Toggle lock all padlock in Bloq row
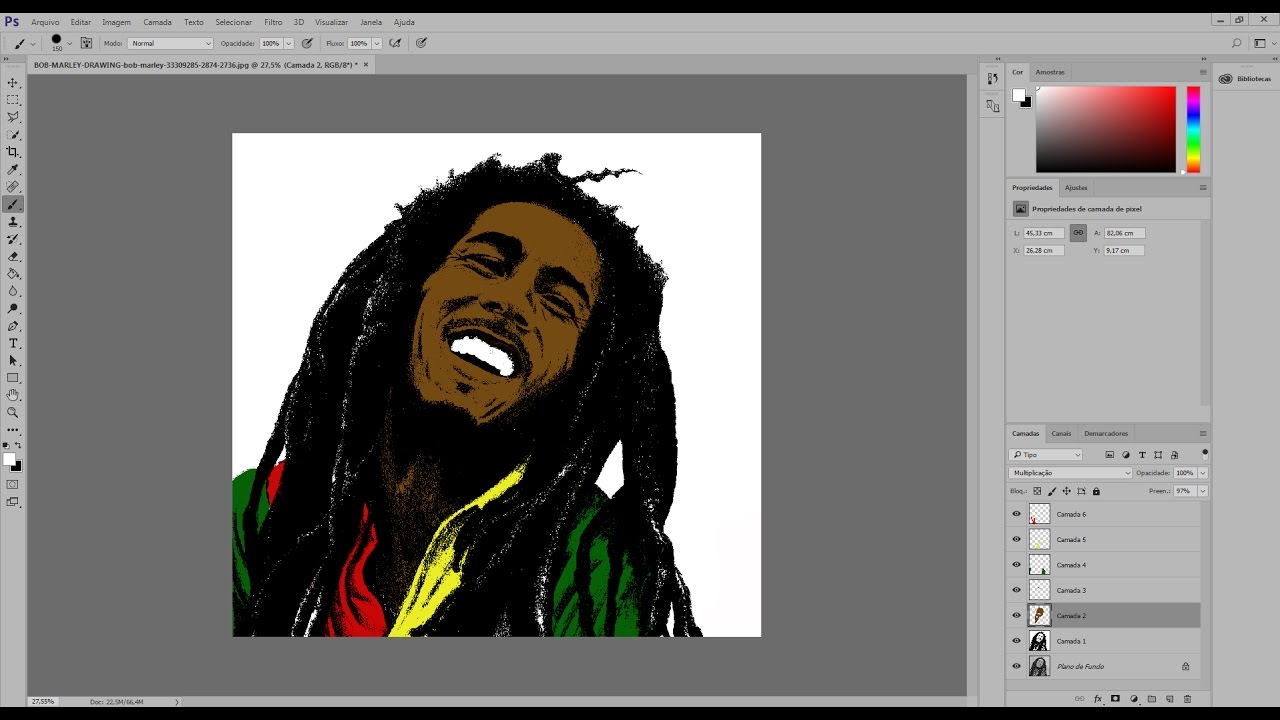 point(1096,491)
